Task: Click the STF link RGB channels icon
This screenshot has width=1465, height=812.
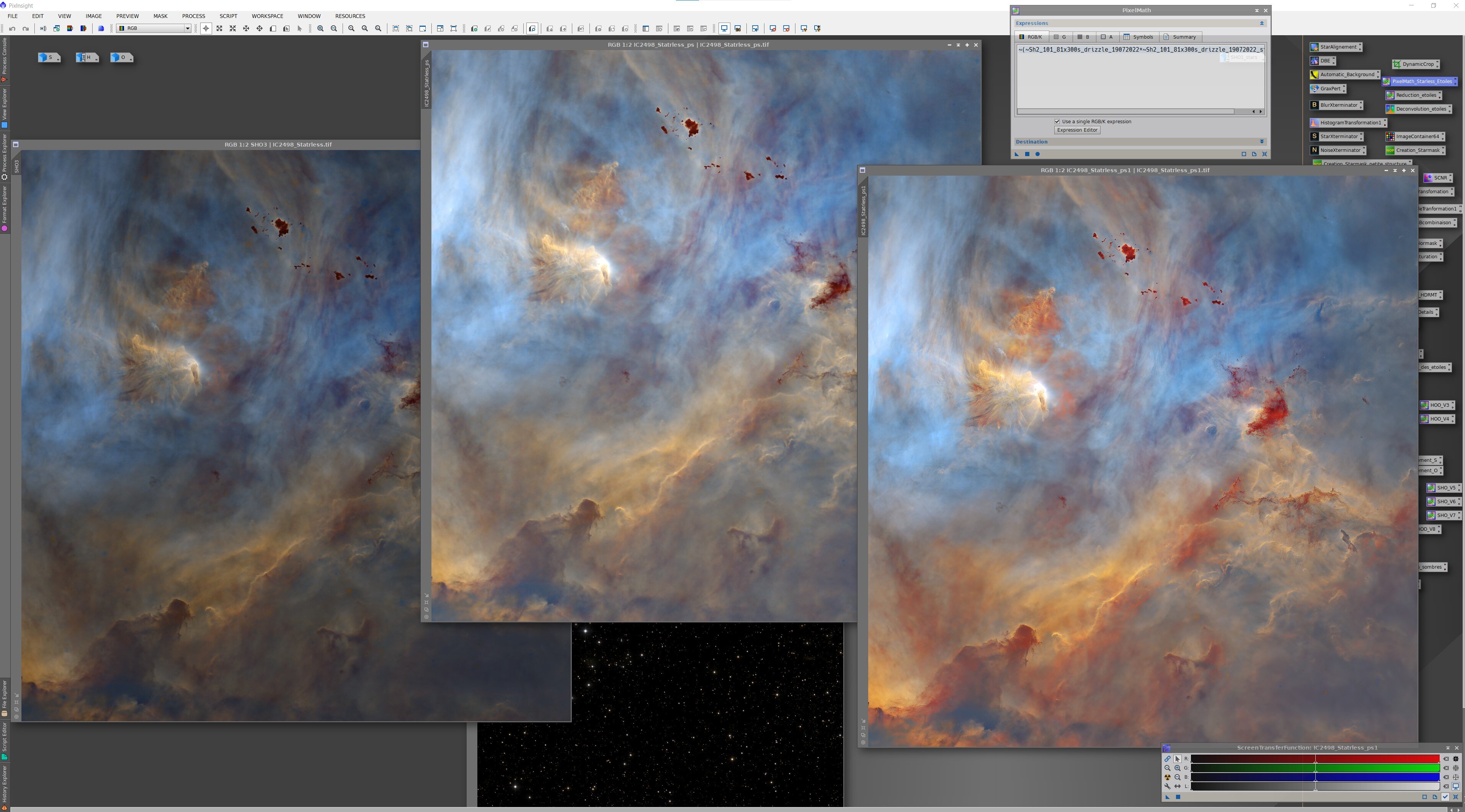Action: [1167, 758]
